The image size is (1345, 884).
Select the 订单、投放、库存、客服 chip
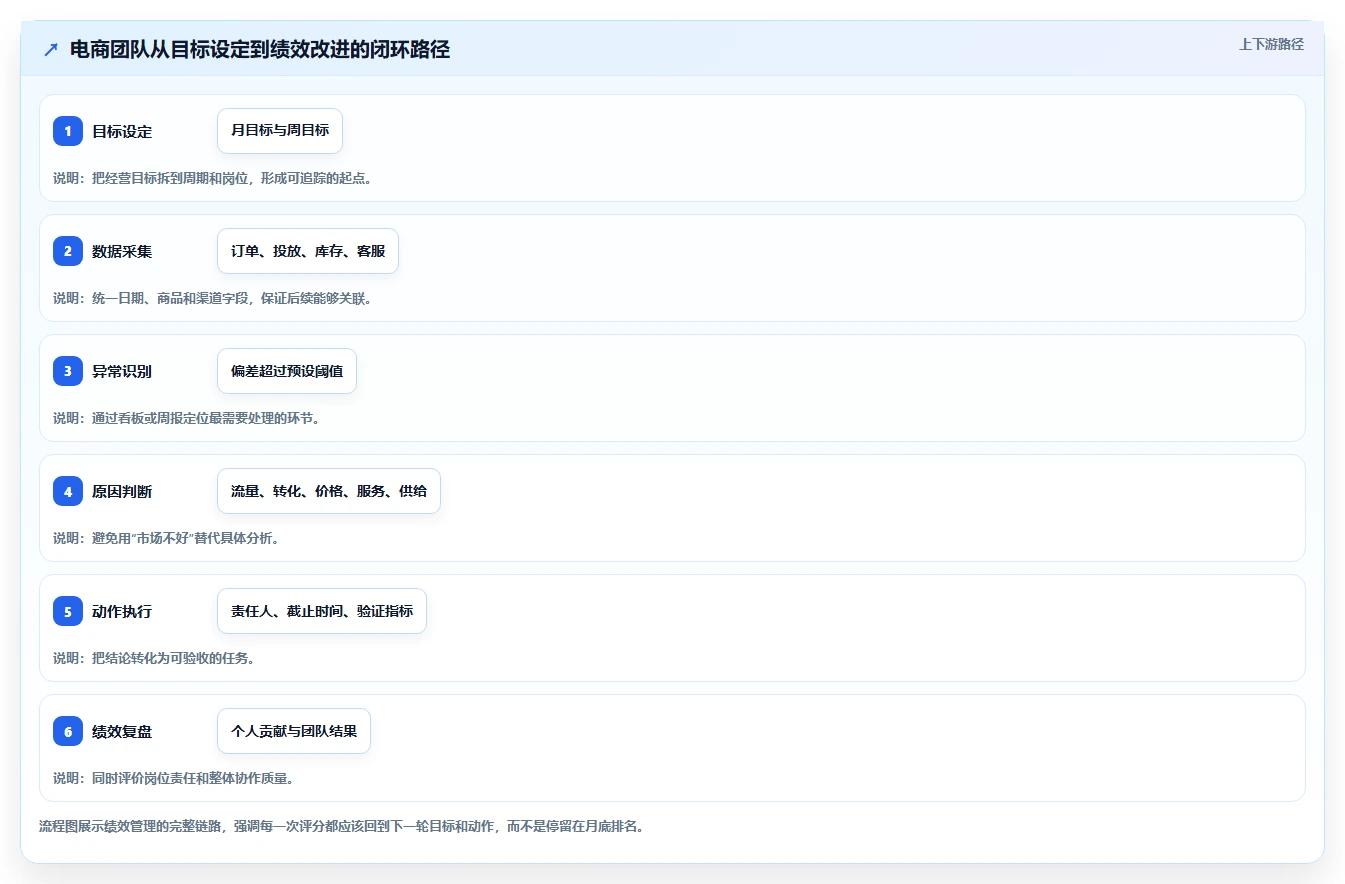308,251
